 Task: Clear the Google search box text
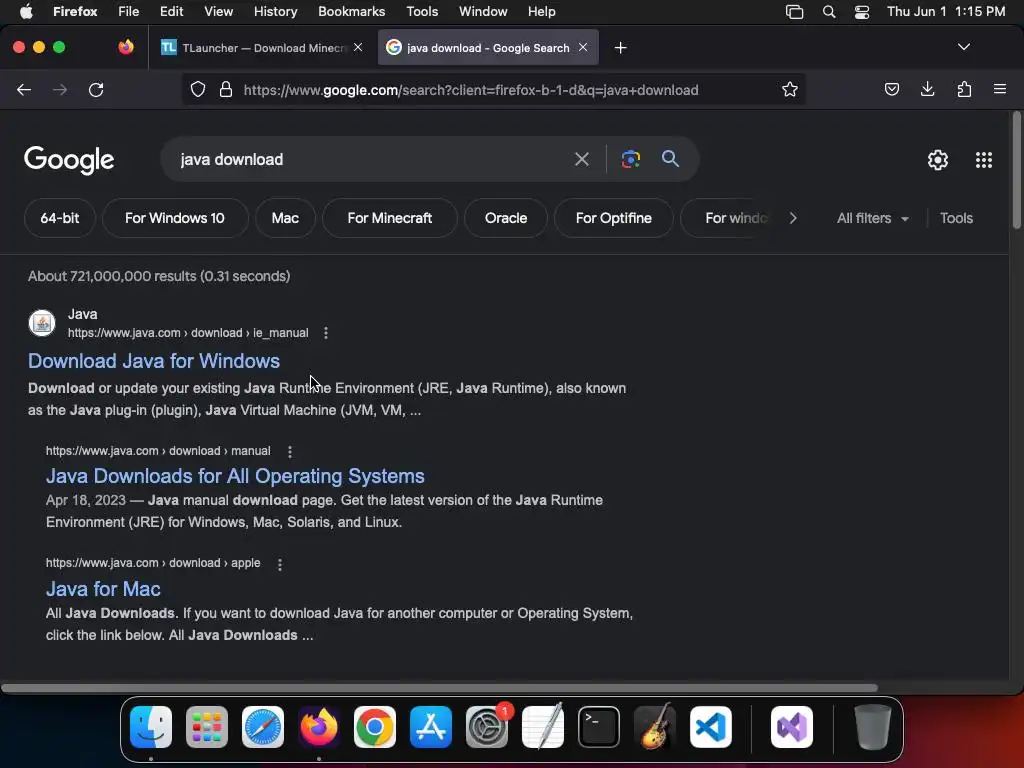581,159
